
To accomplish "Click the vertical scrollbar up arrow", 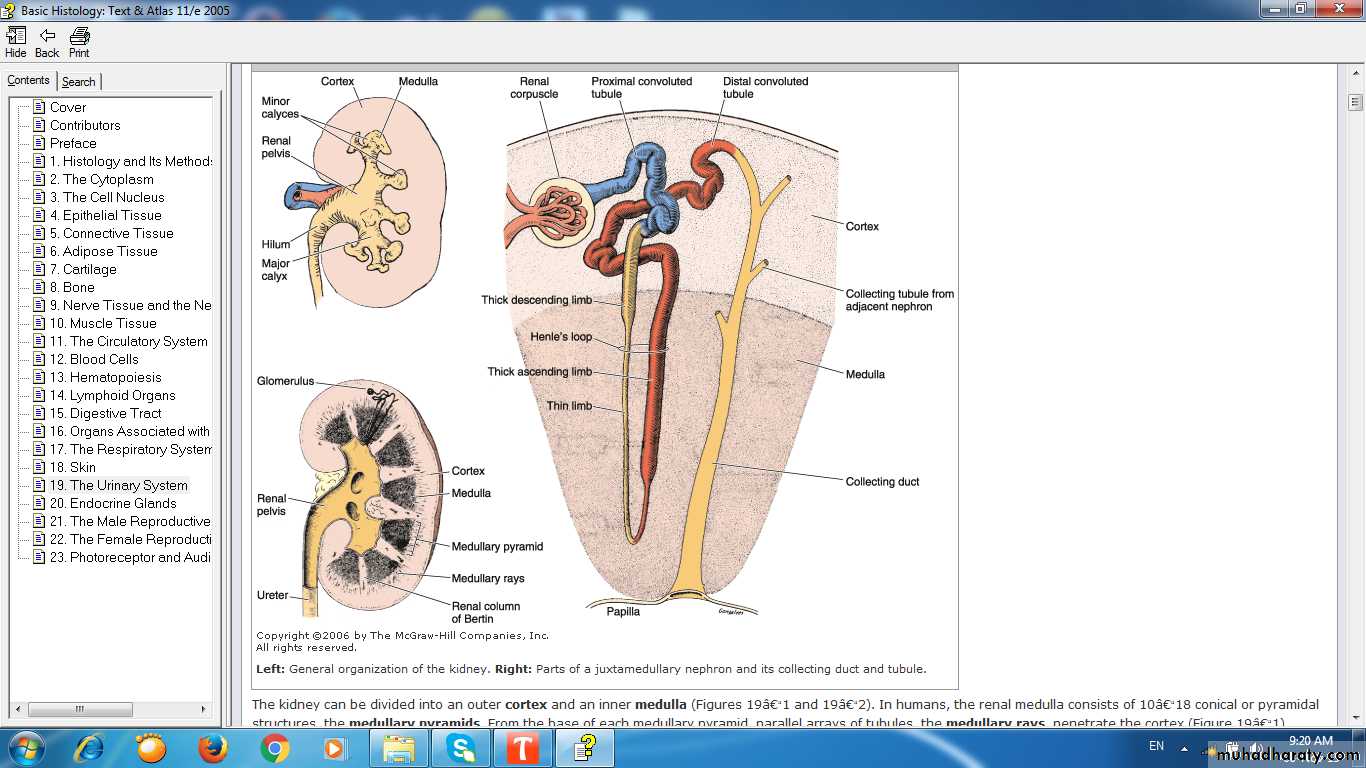I will tap(1355, 74).
